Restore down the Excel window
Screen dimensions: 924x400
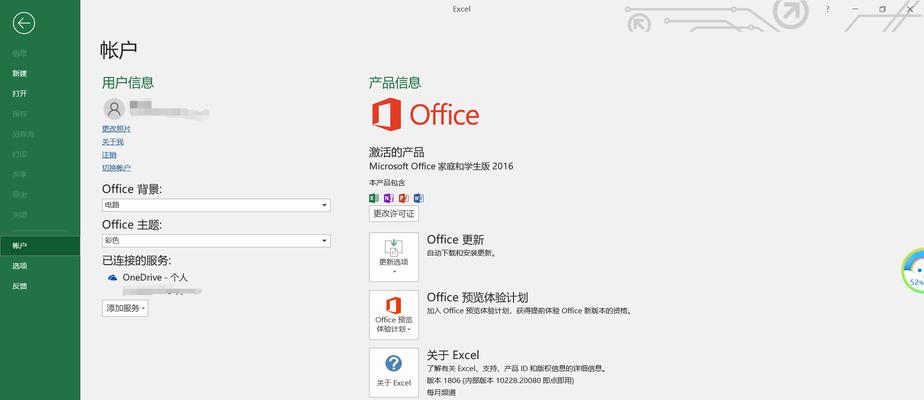tap(882, 9)
